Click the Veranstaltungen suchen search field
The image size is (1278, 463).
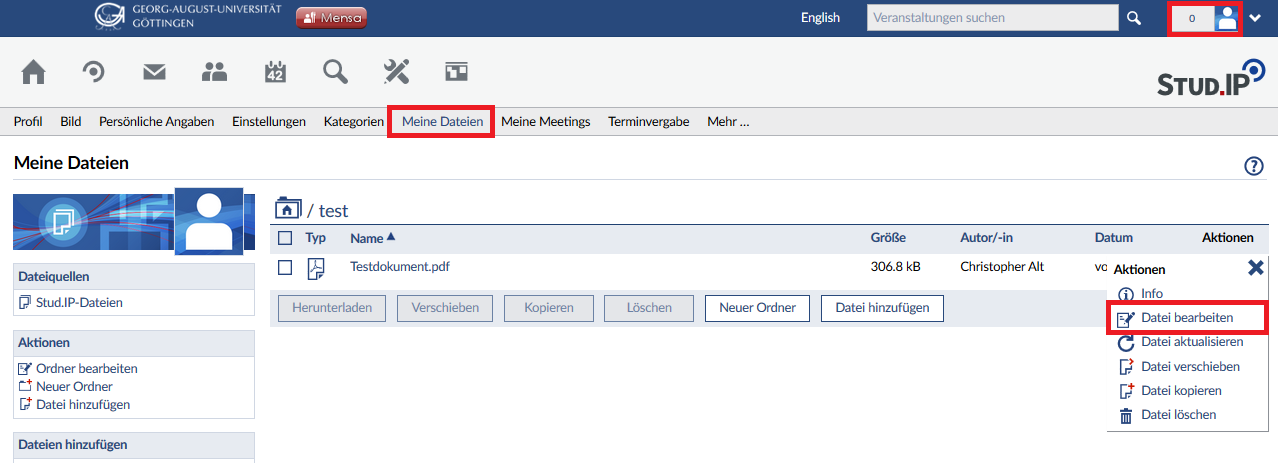click(991, 18)
